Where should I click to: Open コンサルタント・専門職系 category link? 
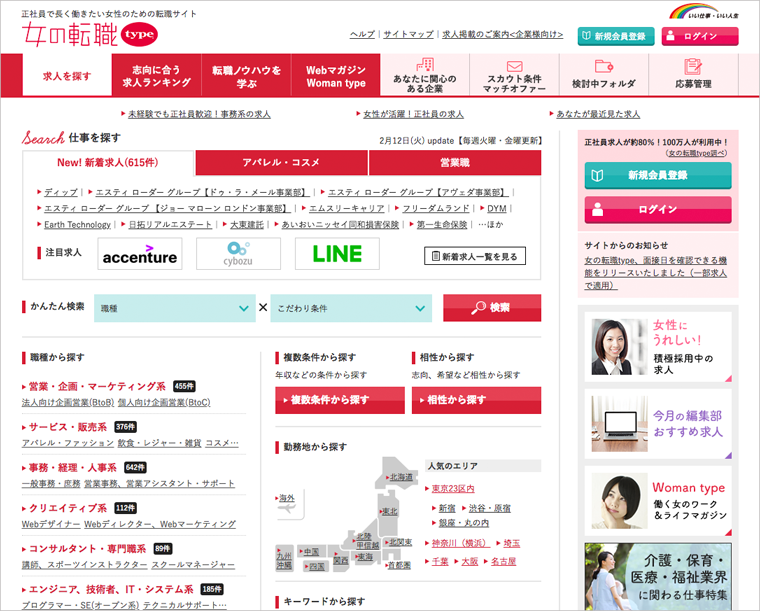tap(87, 548)
